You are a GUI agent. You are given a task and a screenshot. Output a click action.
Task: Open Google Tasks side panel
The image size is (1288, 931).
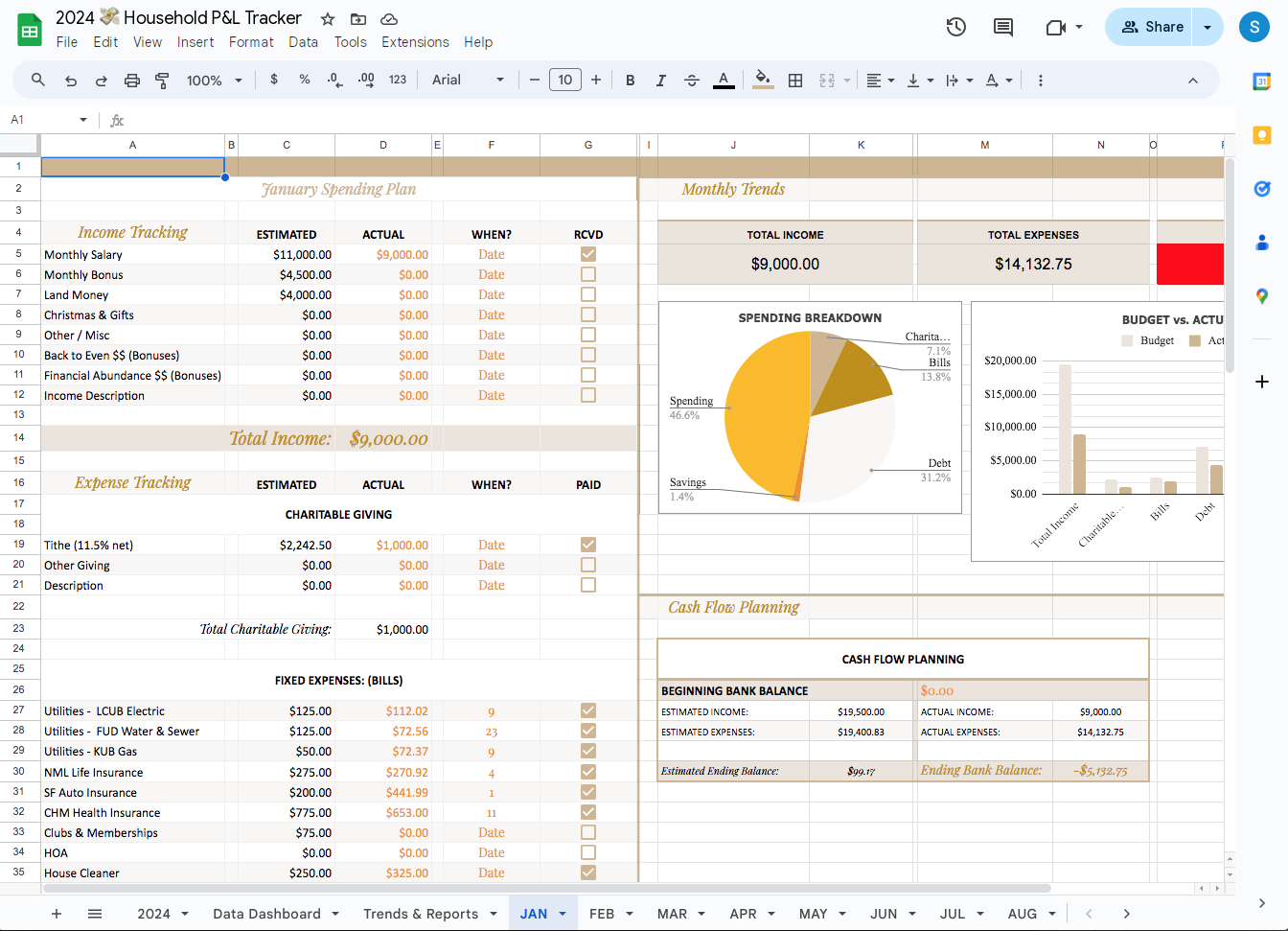point(1262,189)
